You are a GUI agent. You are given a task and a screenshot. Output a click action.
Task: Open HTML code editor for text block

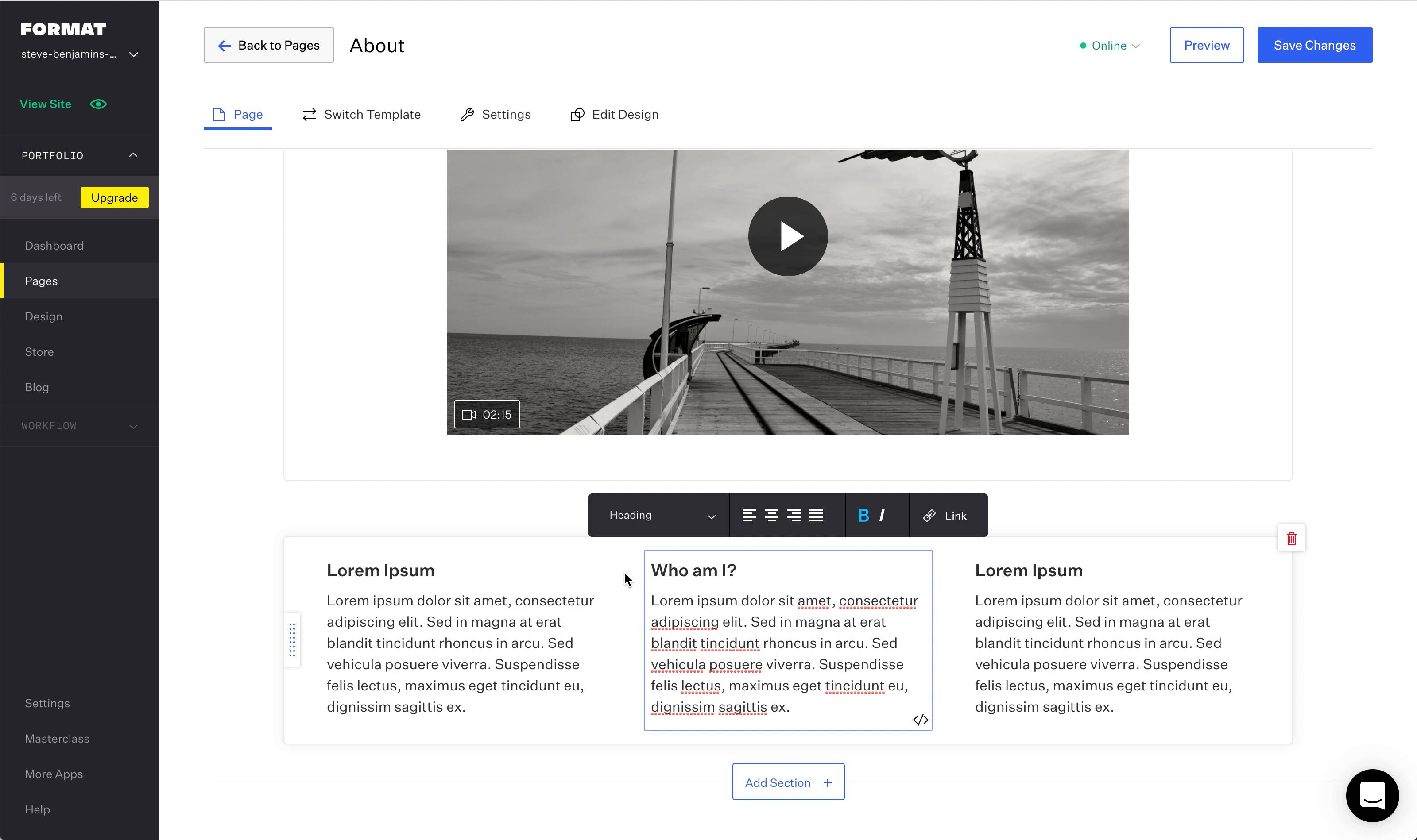click(920, 720)
